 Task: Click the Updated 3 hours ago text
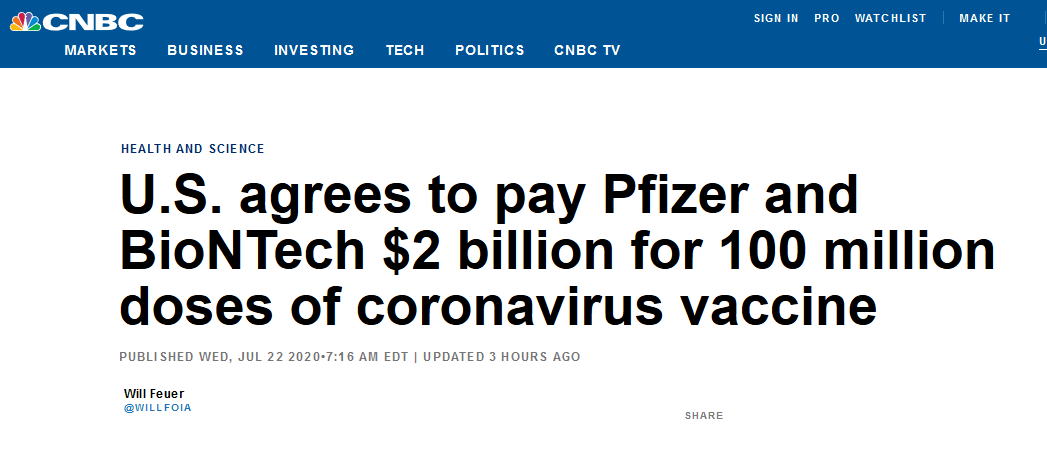click(x=501, y=357)
